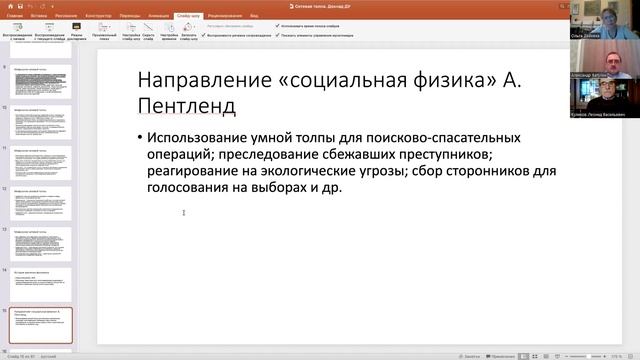
Task: Switch to Slide Sorter view icon
Action: click(x=535, y=356)
